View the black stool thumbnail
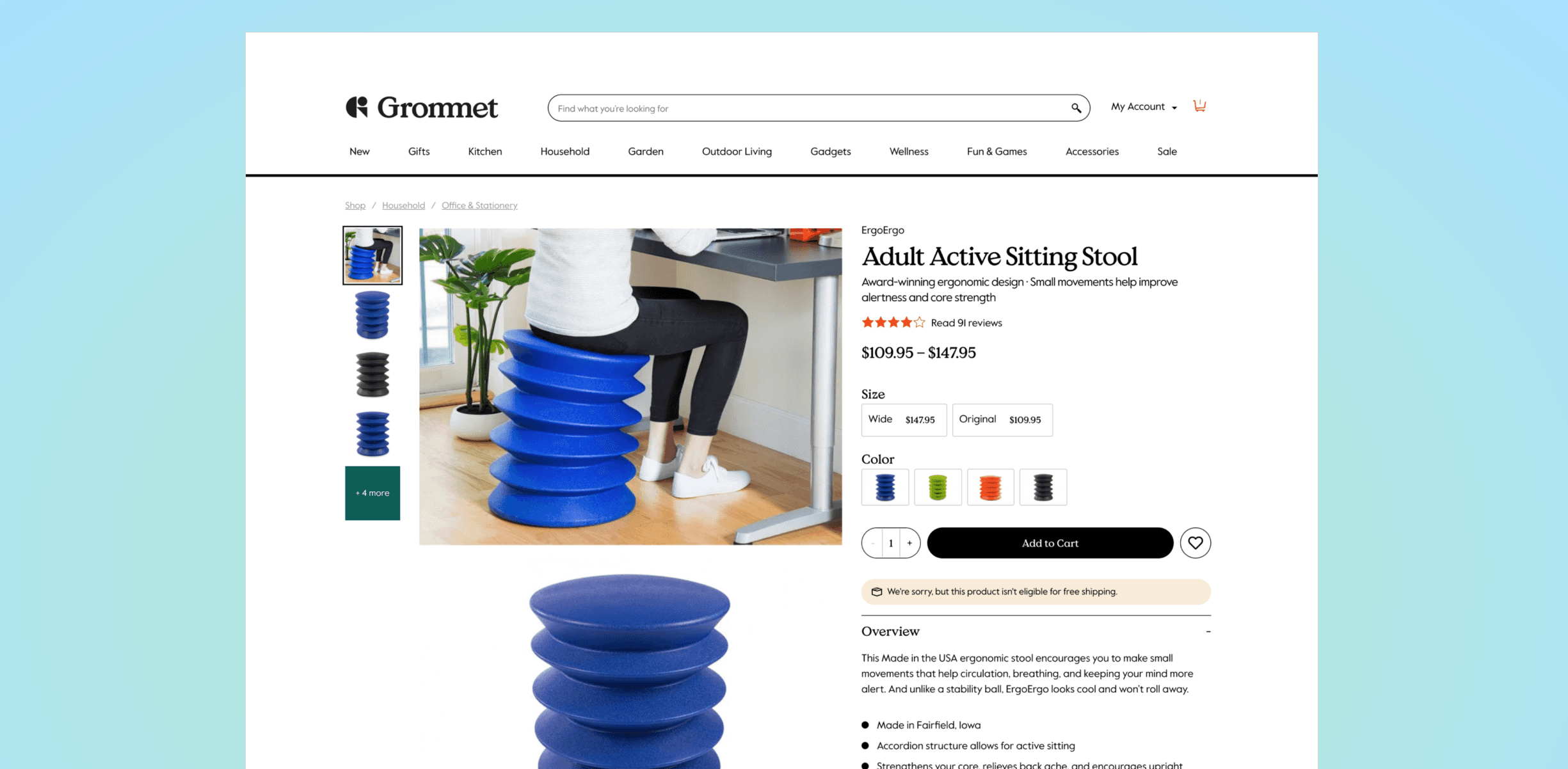 372,375
